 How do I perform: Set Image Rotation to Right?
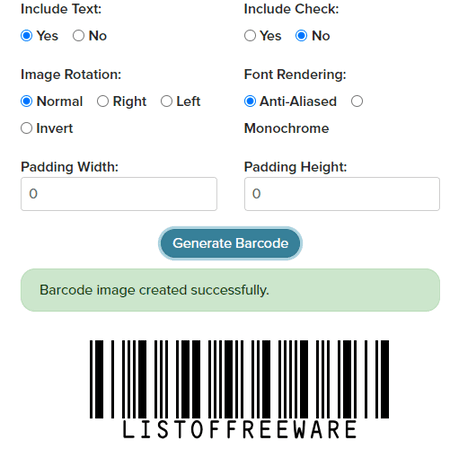[x=103, y=101]
